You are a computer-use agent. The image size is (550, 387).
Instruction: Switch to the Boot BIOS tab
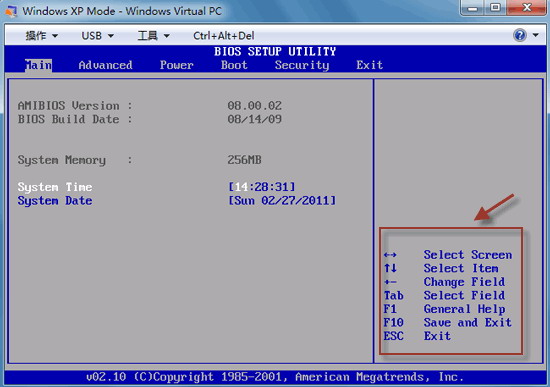tap(234, 65)
